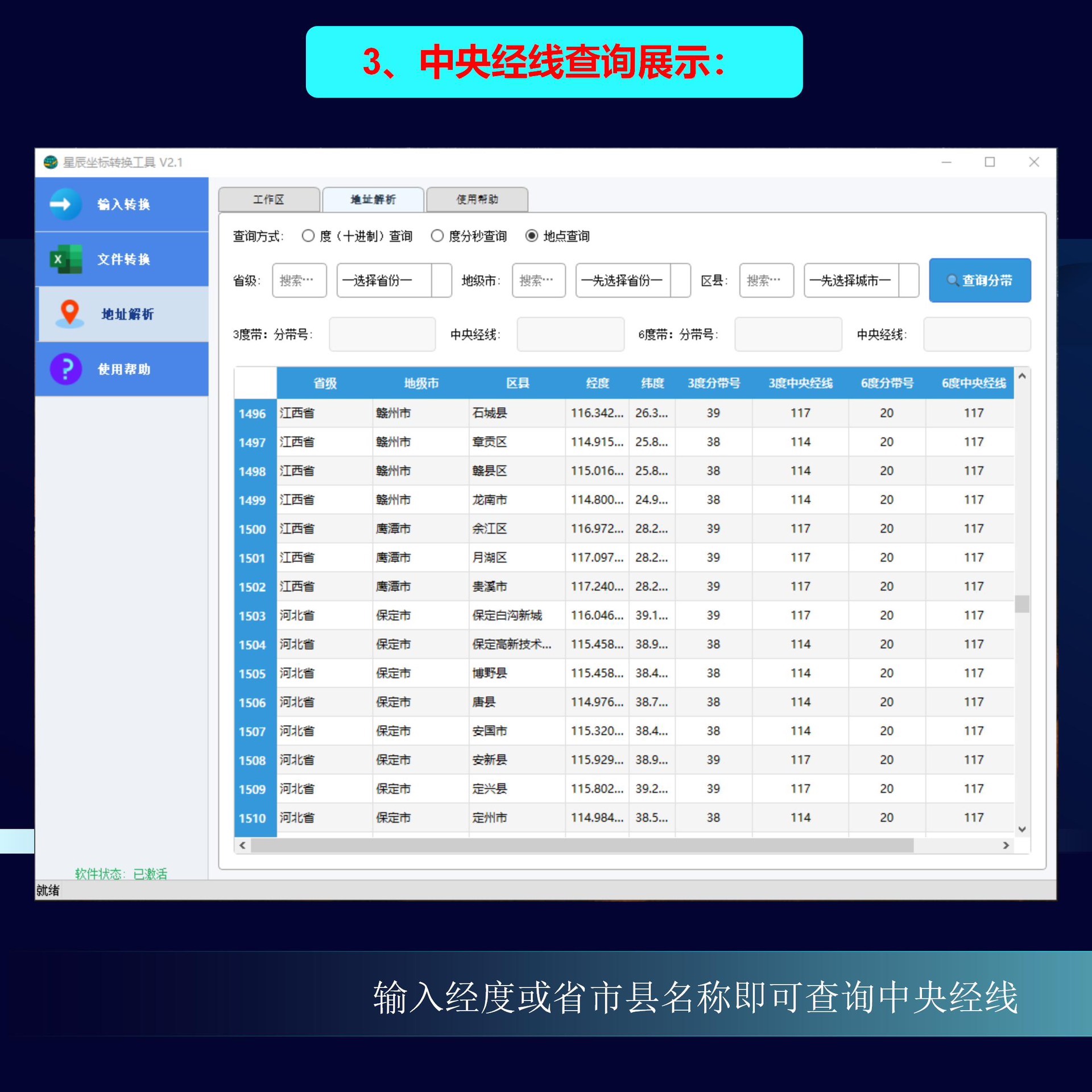Select 地点查询 radio button
This screenshot has height=1092, width=1092.
click(531, 236)
